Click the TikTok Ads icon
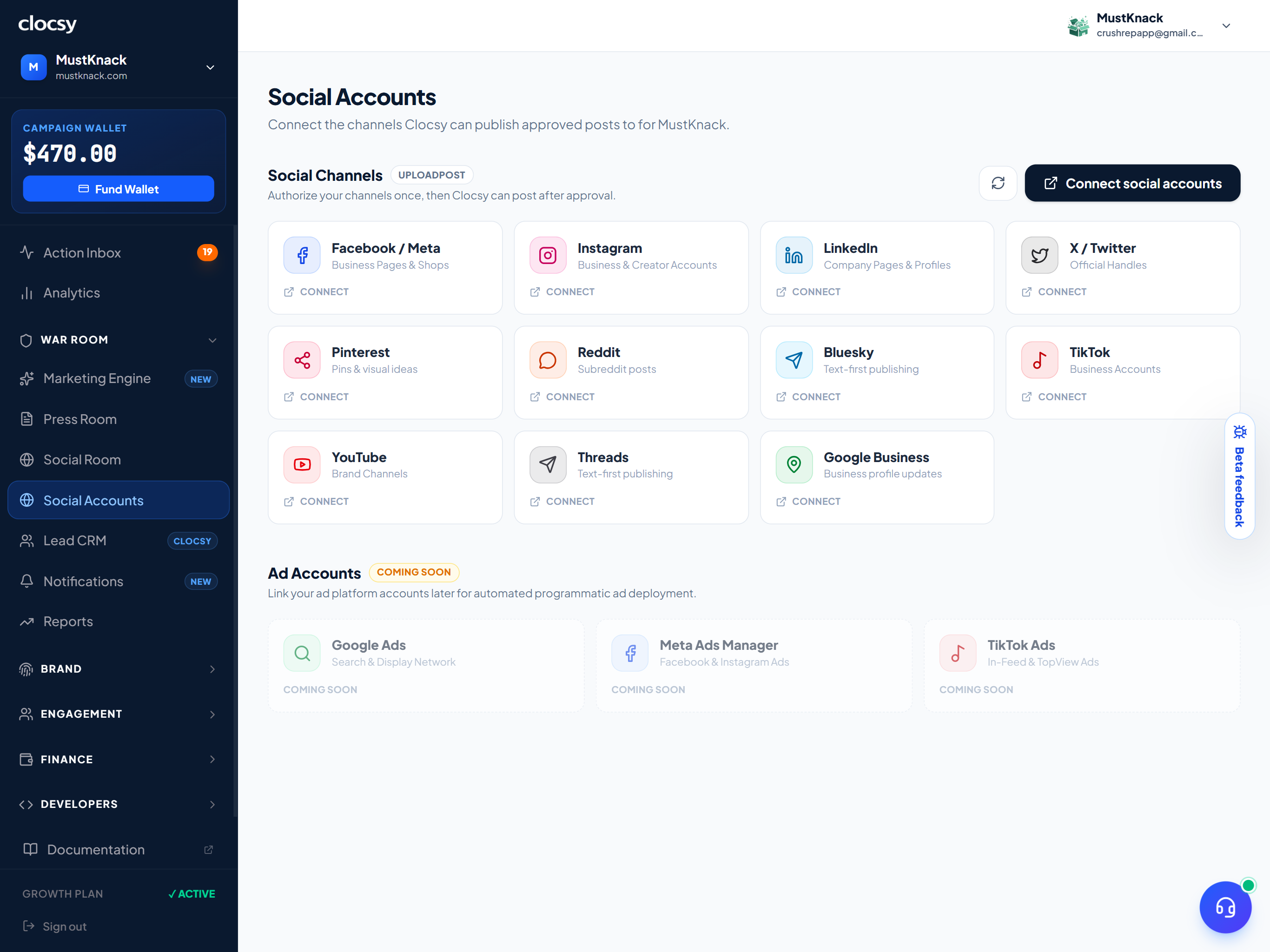Viewport: 1270px width, 952px height. [x=958, y=653]
